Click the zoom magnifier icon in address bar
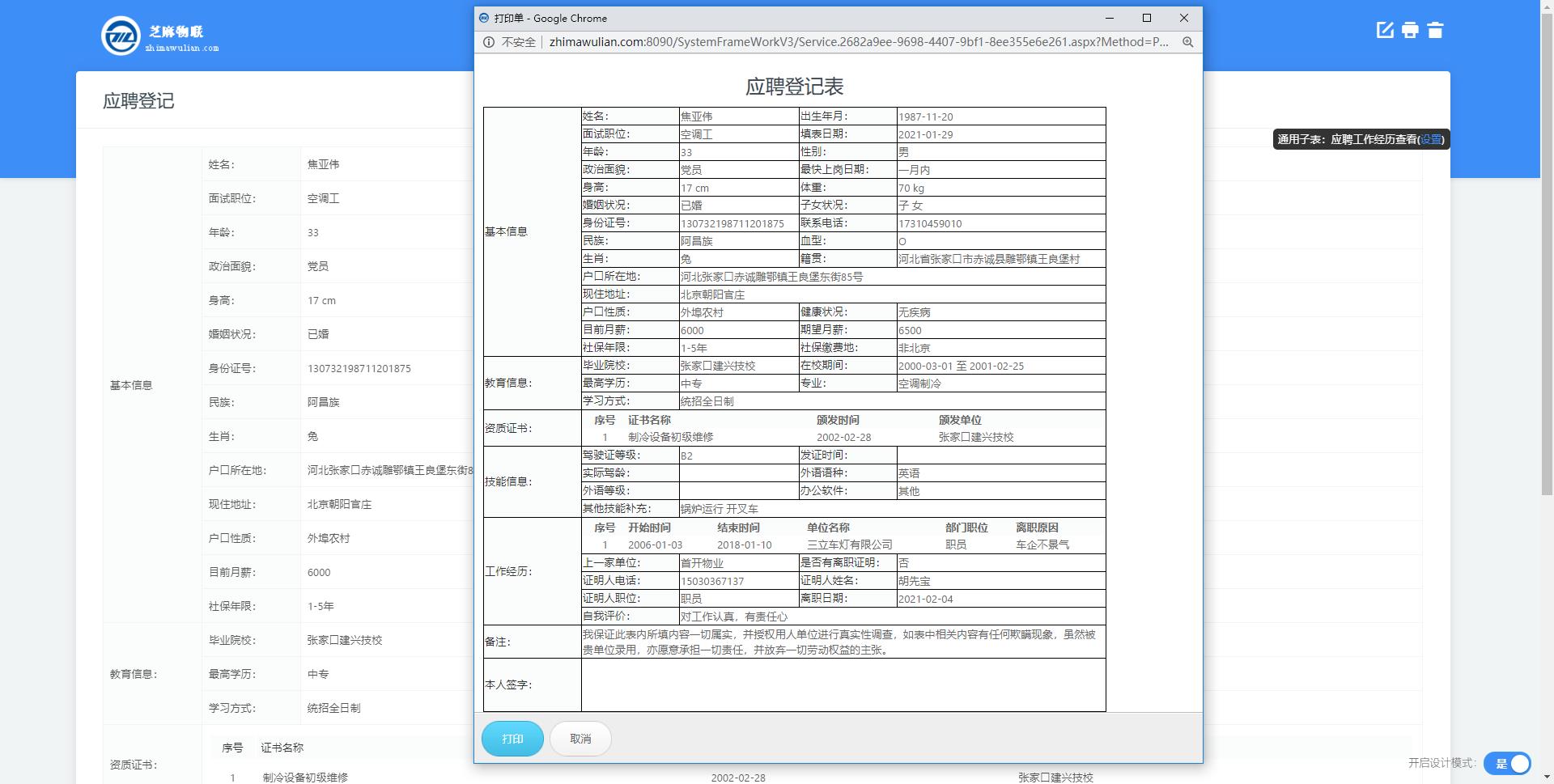The width and height of the screenshot is (1554, 784). (1187, 42)
